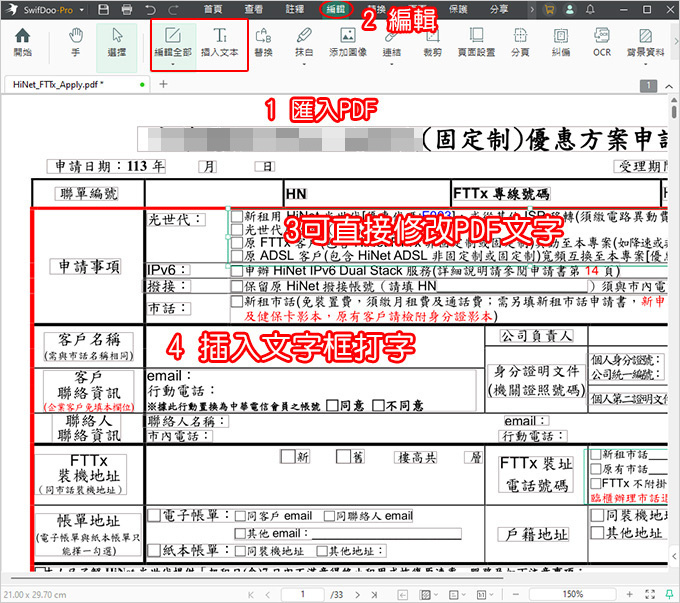
Task: Open the user account avatar
Action: point(570,9)
